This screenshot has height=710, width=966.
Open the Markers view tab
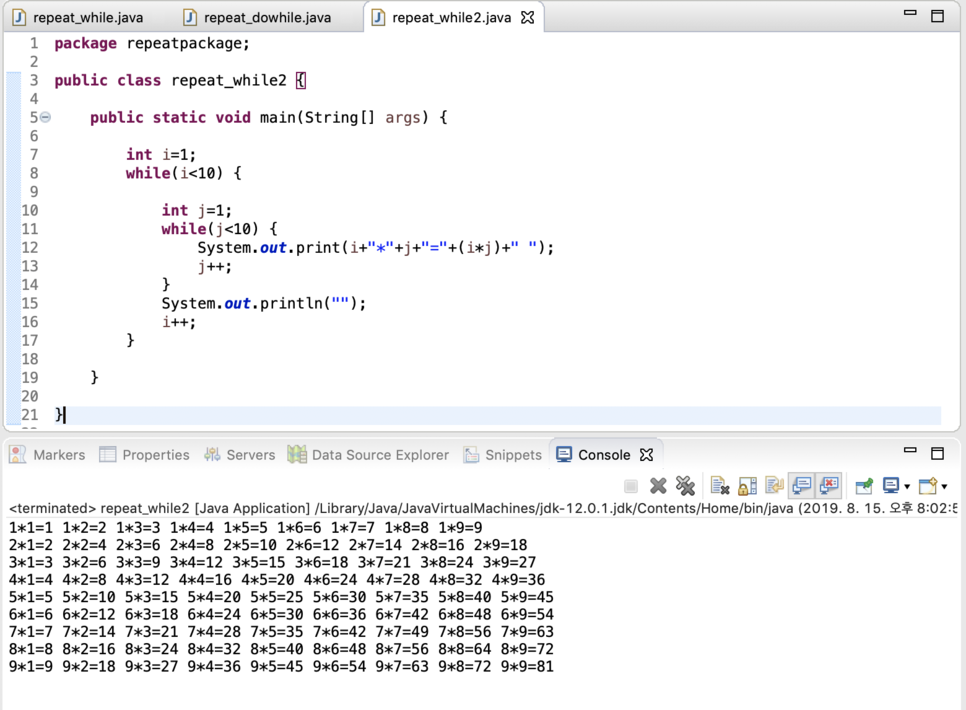tap(47, 455)
